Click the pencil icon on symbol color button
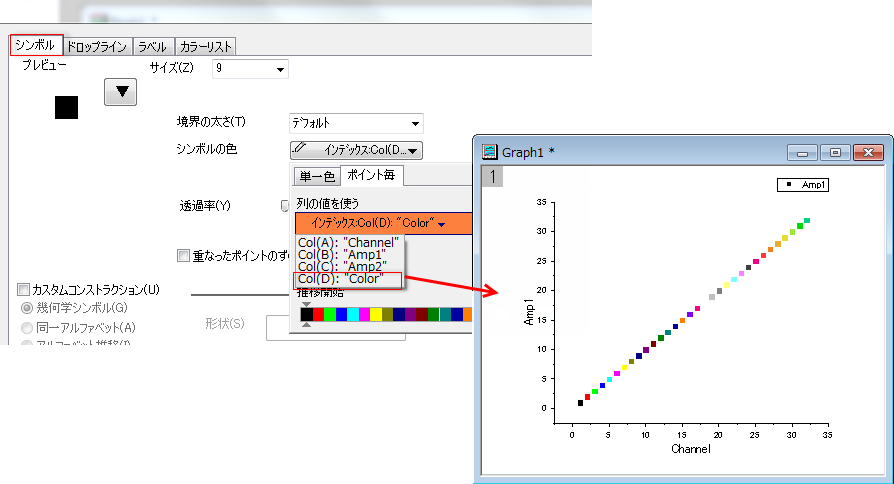The width and height of the screenshot is (894, 484). click(x=300, y=149)
